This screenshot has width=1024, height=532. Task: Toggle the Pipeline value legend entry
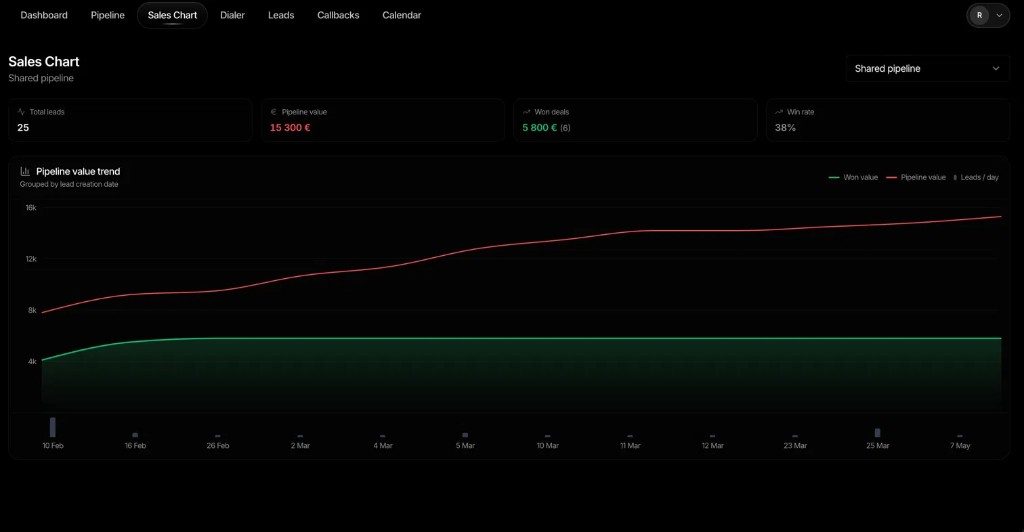tap(916, 178)
